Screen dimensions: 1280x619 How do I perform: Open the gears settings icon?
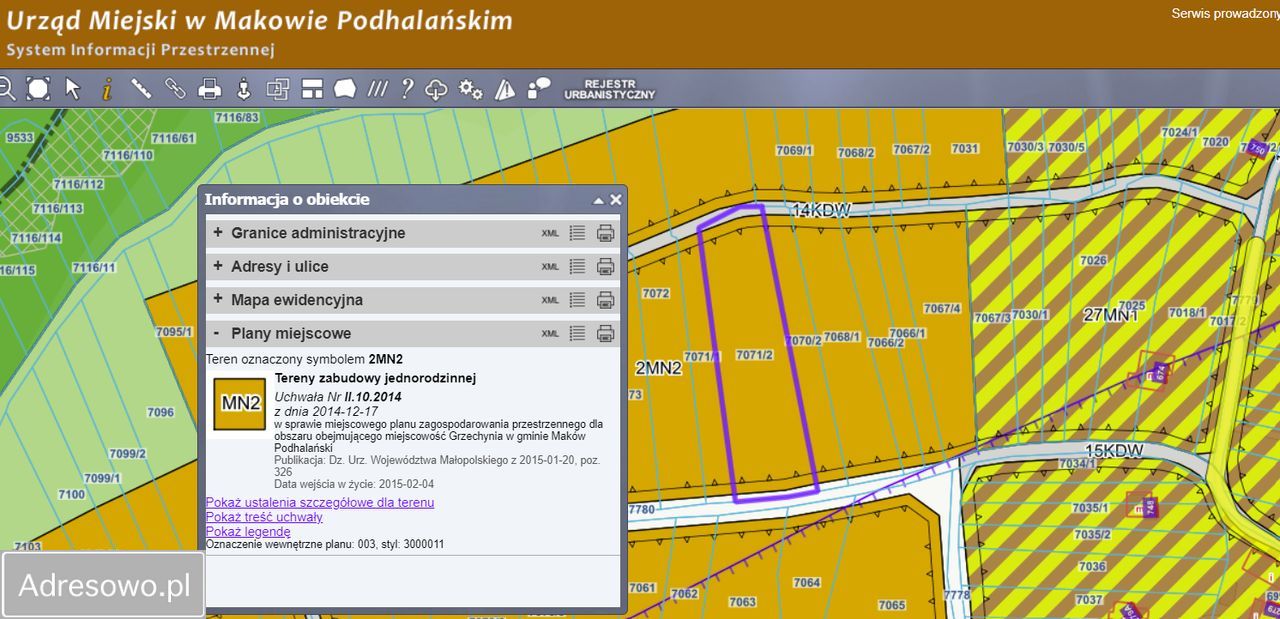[x=471, y=89]
